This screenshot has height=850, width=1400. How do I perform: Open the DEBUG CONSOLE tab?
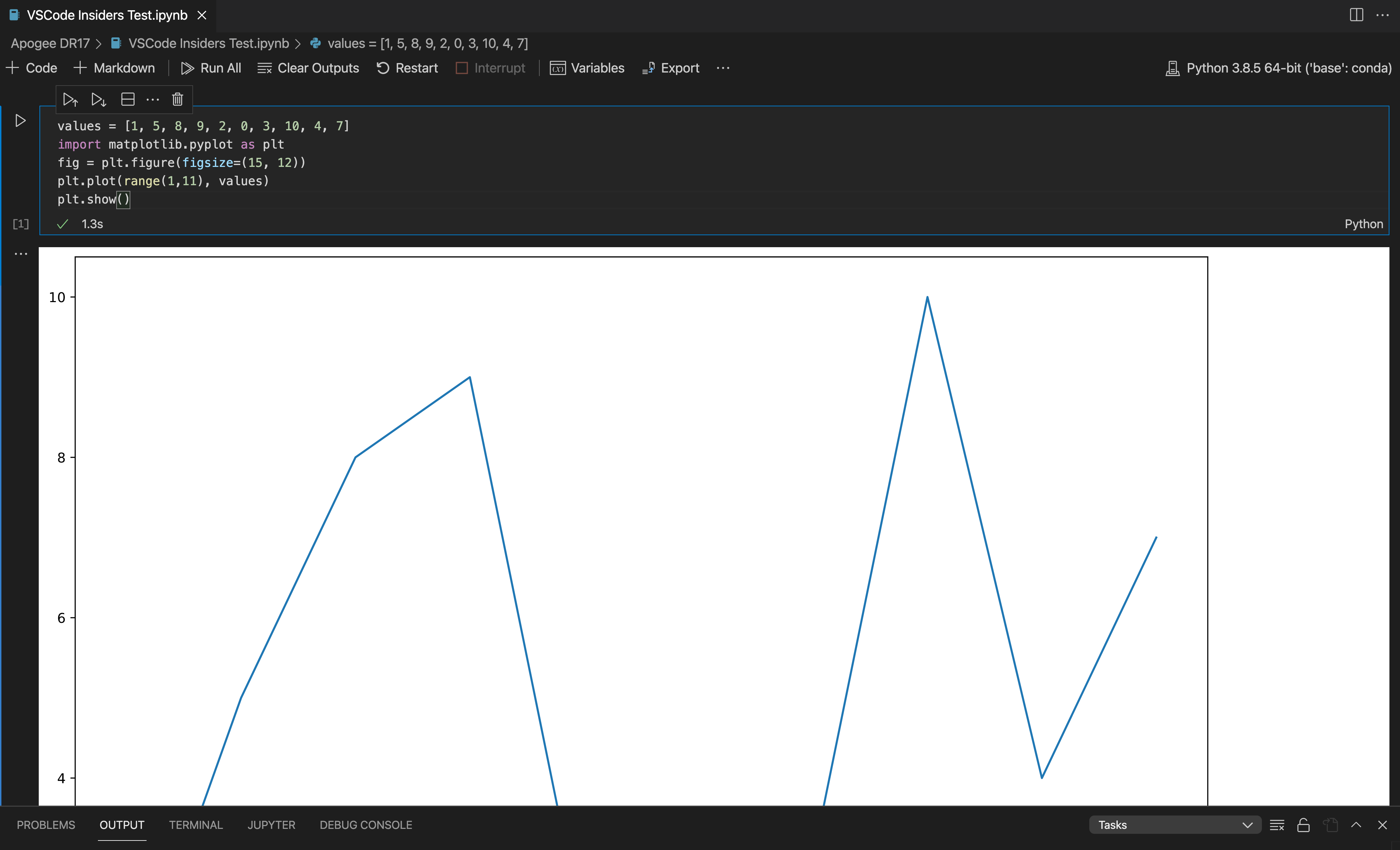[366, 824]
